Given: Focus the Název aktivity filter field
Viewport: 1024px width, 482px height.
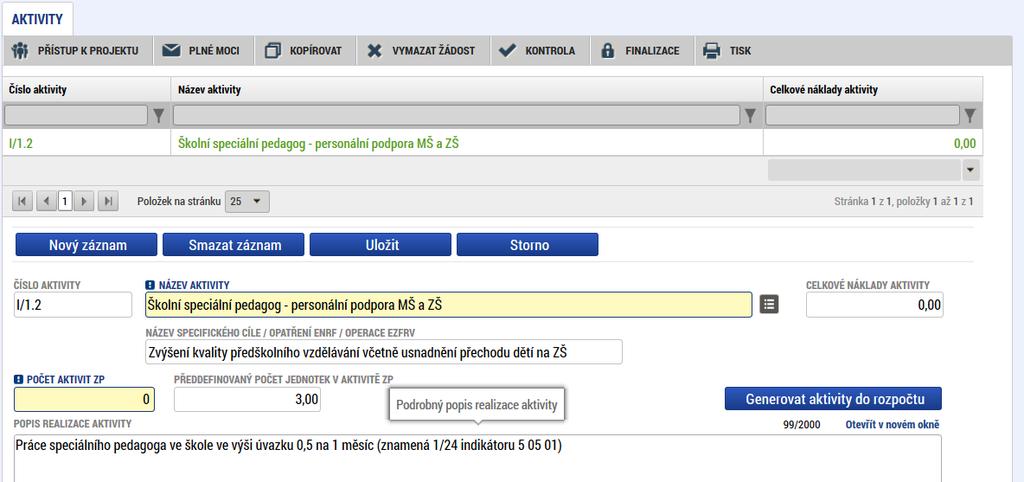Looking at the screenshot, I should click(x=456, y=116).
